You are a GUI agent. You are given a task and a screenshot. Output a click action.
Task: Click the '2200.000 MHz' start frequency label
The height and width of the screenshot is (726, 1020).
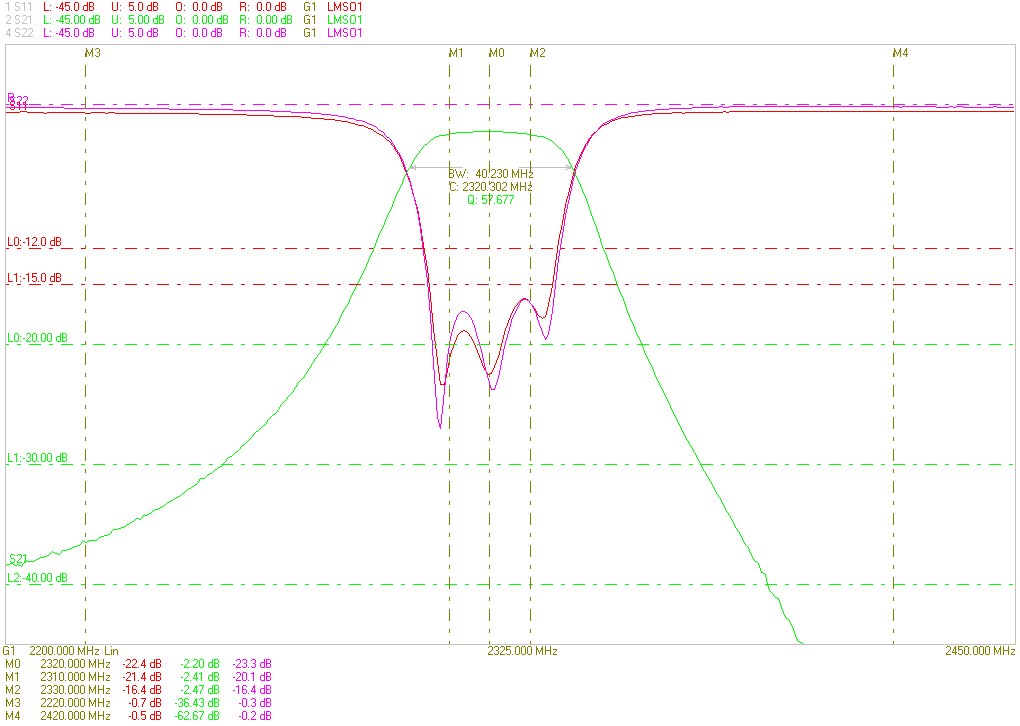64,651
